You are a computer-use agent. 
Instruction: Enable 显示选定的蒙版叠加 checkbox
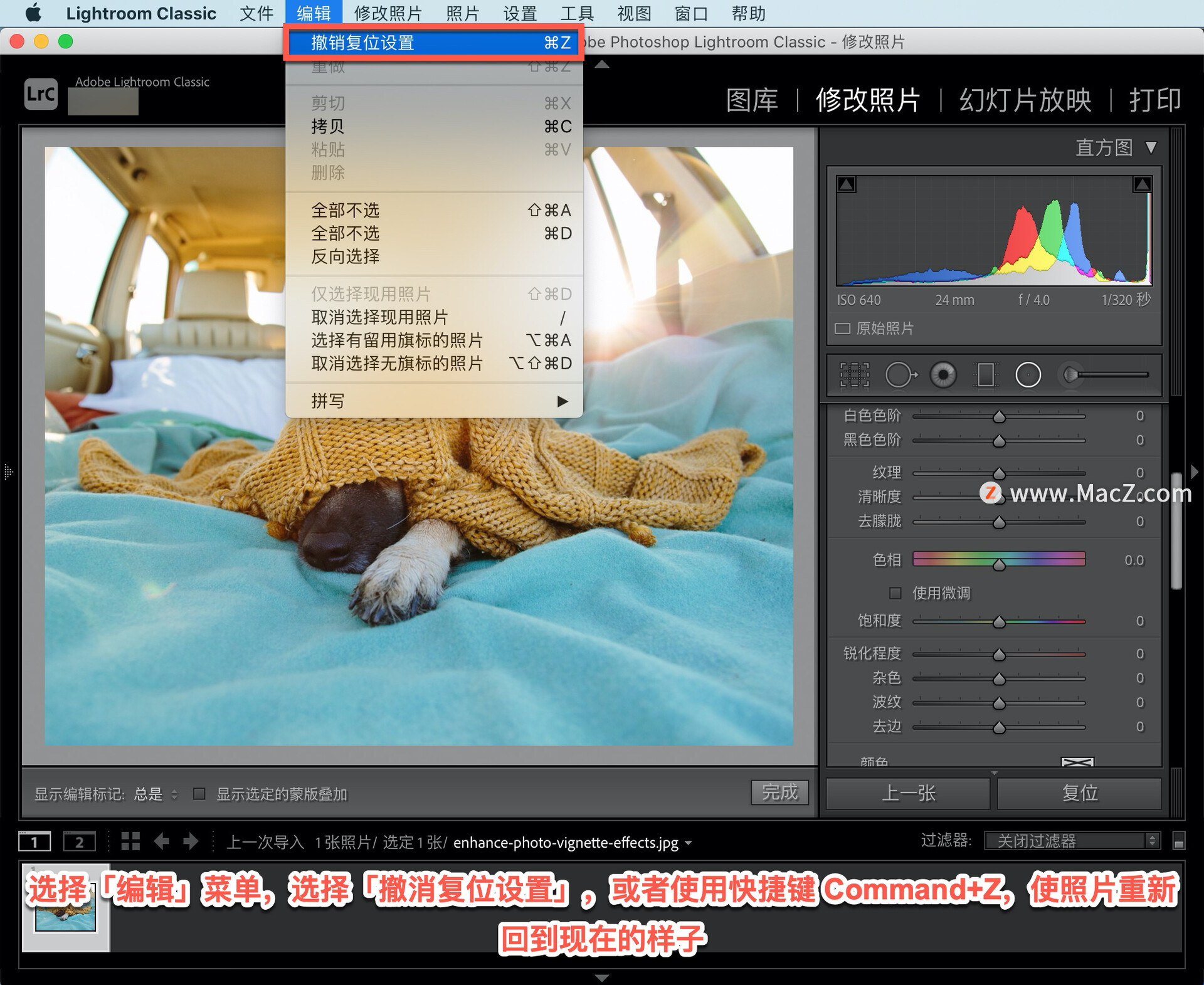[199, 794]
